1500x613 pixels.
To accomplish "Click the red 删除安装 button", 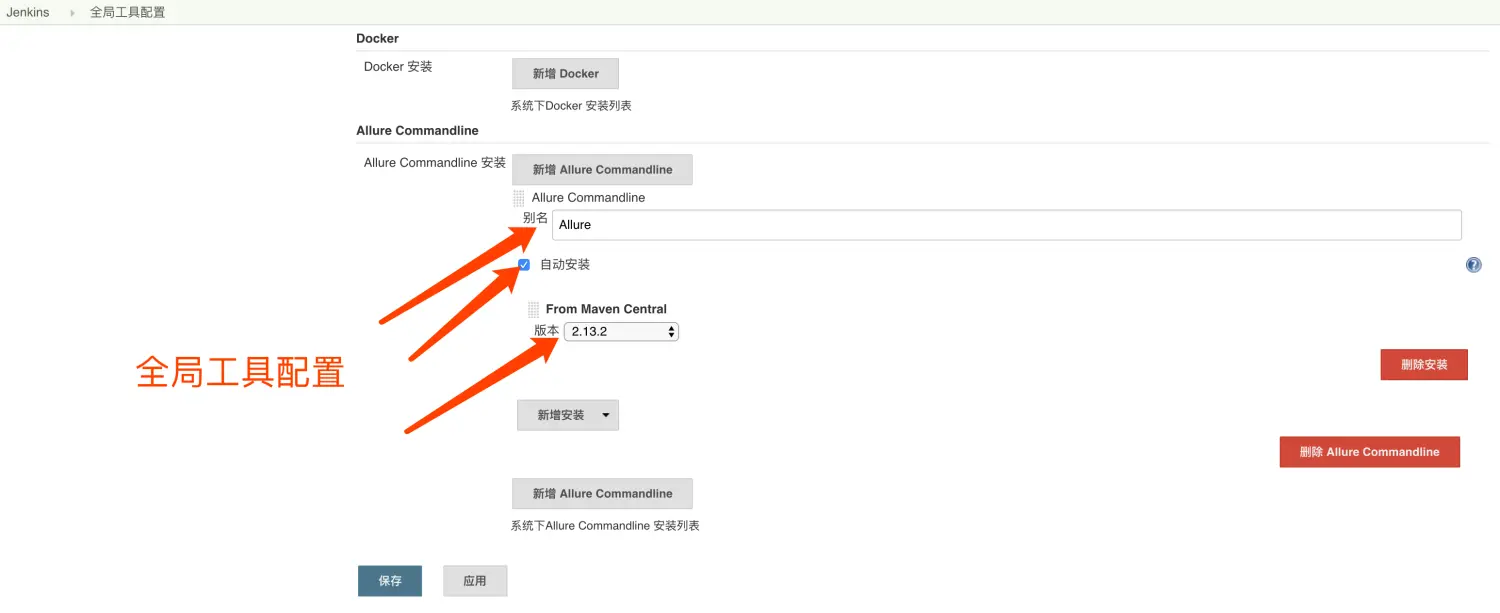I will coord(1423,365).
